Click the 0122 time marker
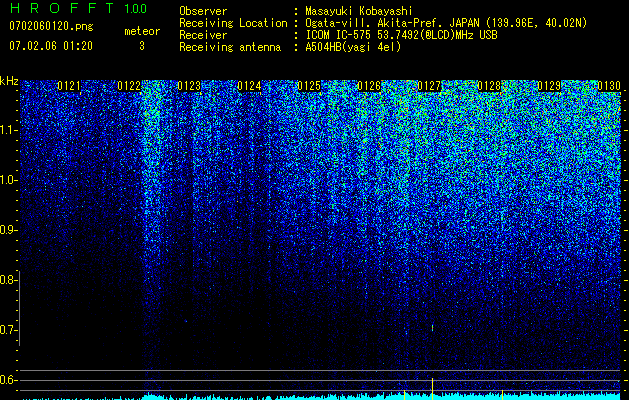 tap(129, 86)
